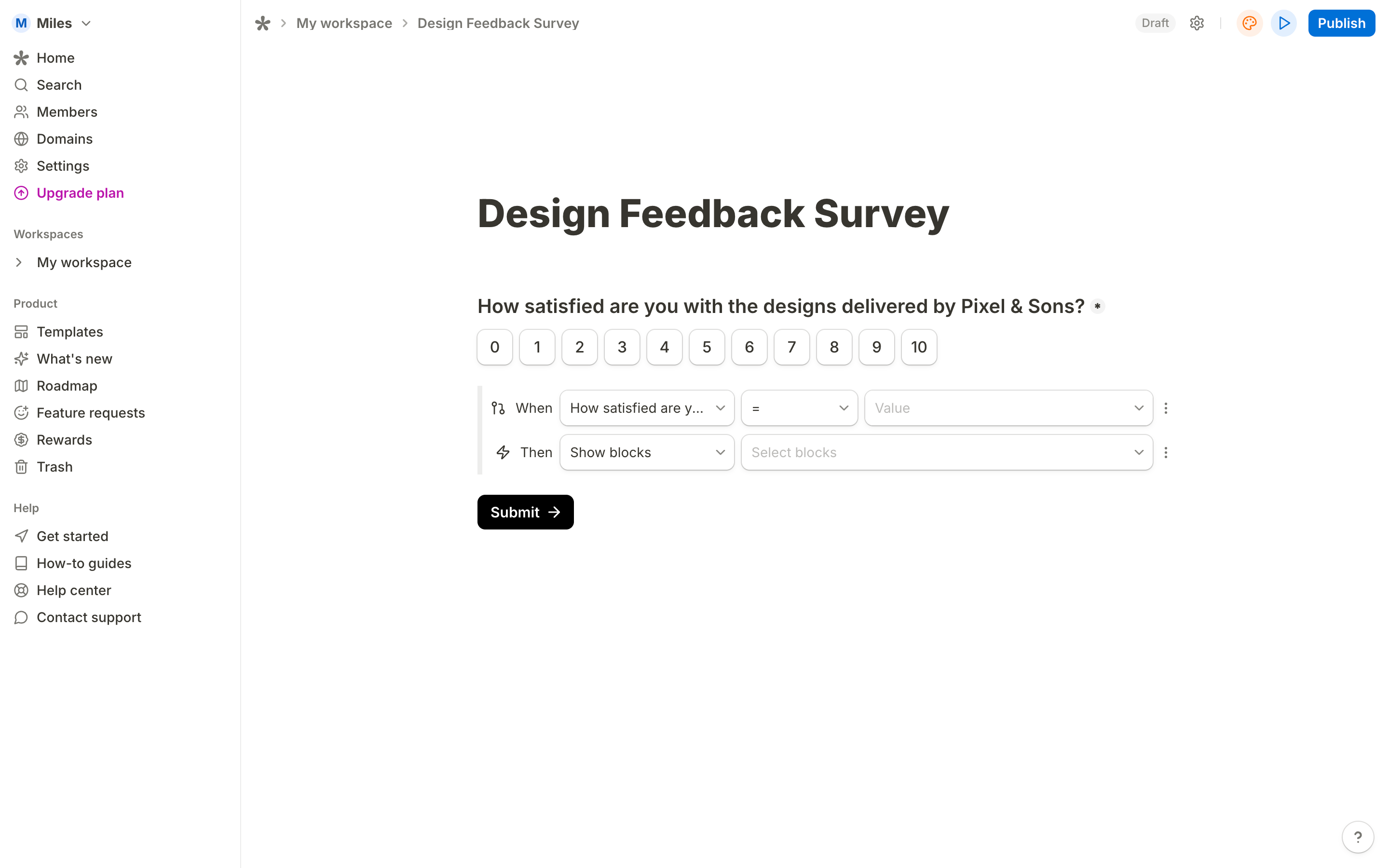Select rating 7 on the satisfaction scale
The width and height of the screenshot is (1389, 868).
[x=791, y=347]
